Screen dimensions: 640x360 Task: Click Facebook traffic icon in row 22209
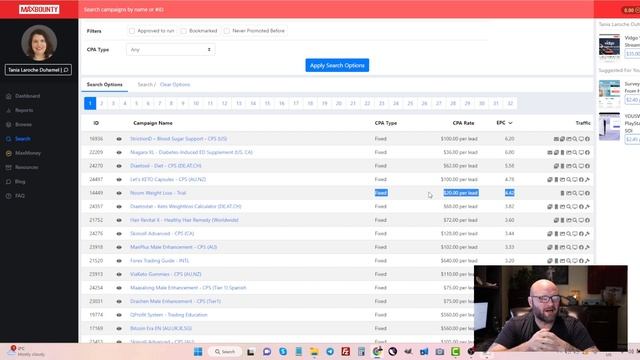pyautogui.click(x=587, y=152)
